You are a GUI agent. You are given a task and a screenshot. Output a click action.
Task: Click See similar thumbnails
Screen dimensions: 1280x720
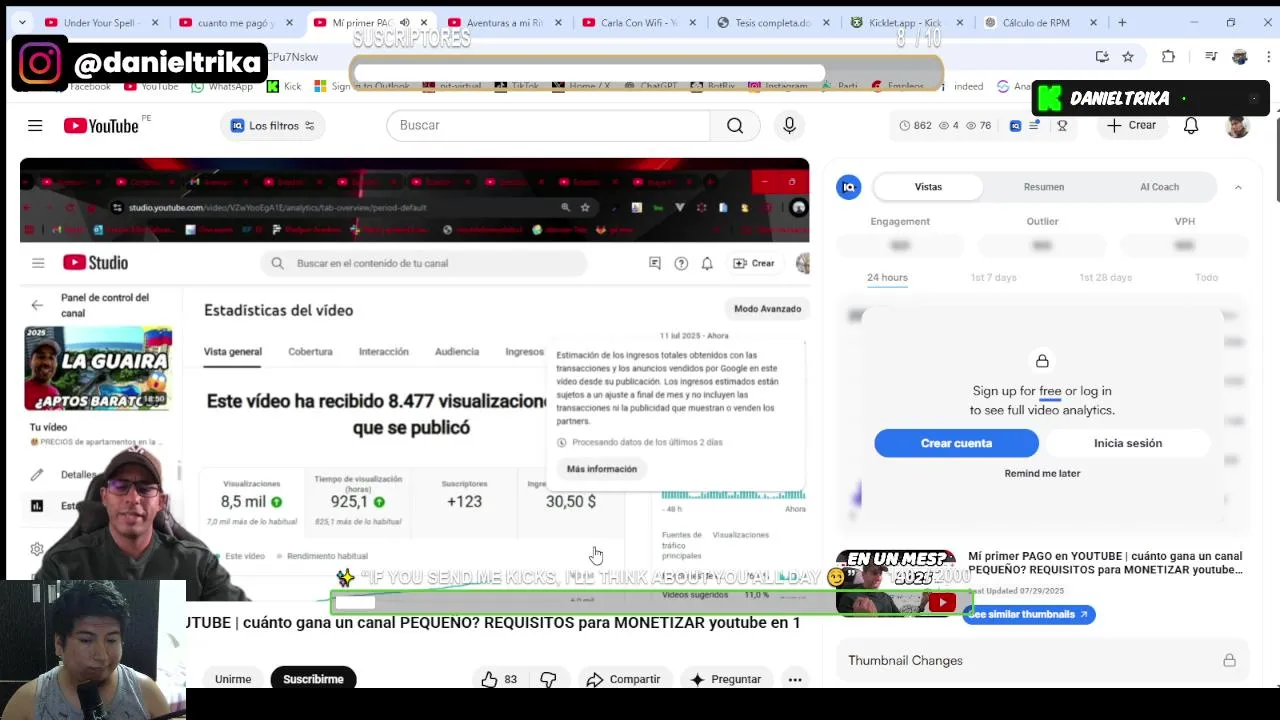tap(1028, 614)
